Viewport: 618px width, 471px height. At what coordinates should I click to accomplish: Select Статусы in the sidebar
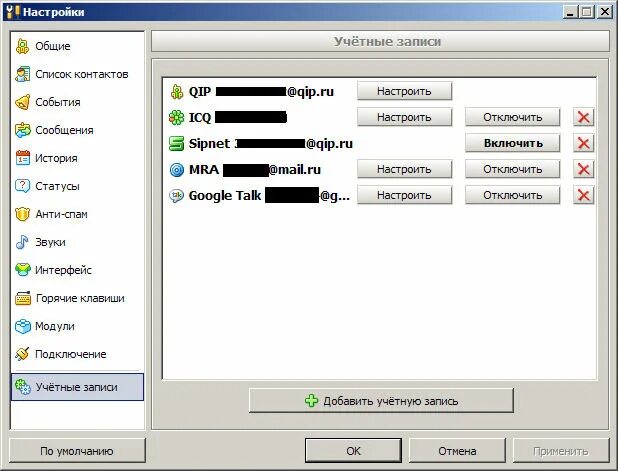78,186
